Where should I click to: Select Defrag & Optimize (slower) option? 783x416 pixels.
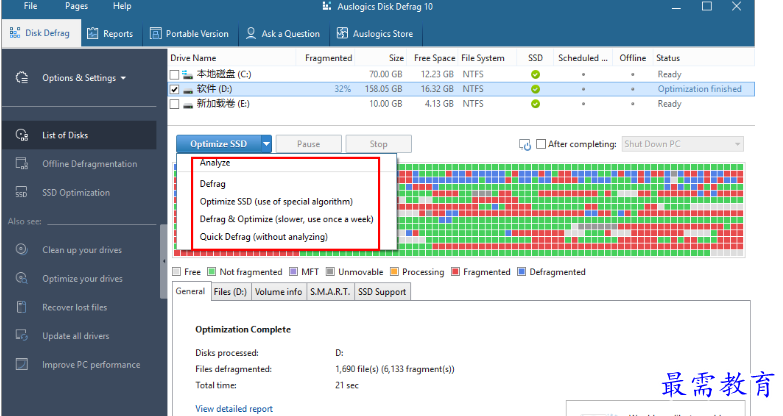286,219
